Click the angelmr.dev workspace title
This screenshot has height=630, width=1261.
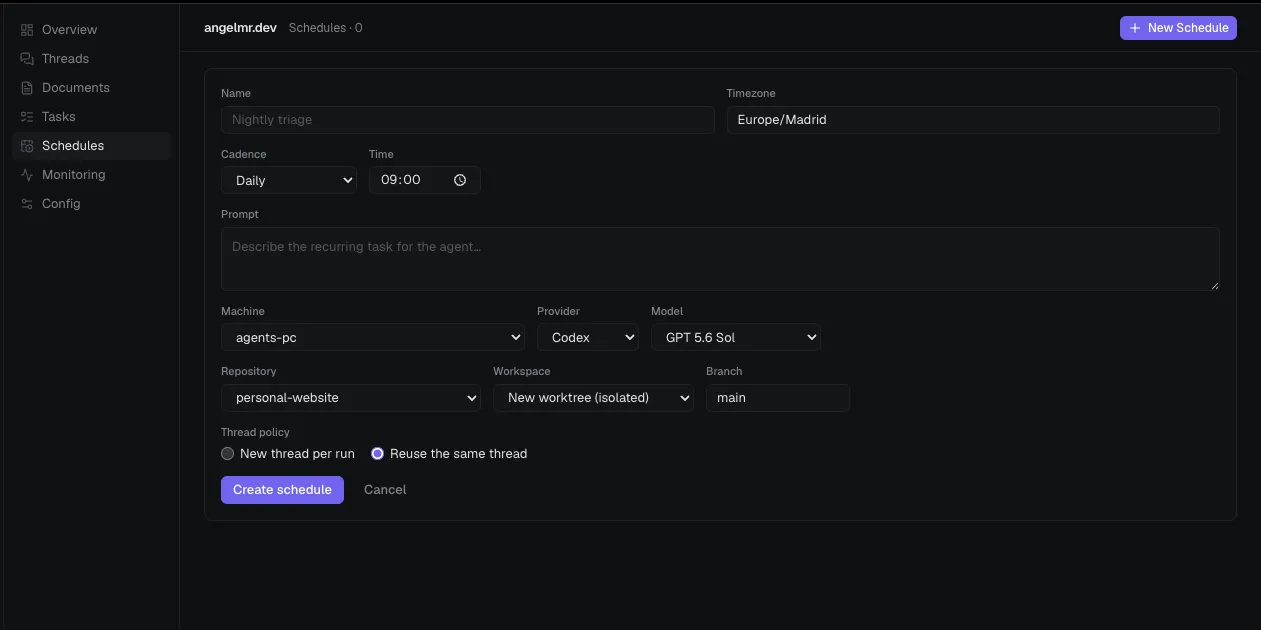pyautogui.click(x=240, y=28)
